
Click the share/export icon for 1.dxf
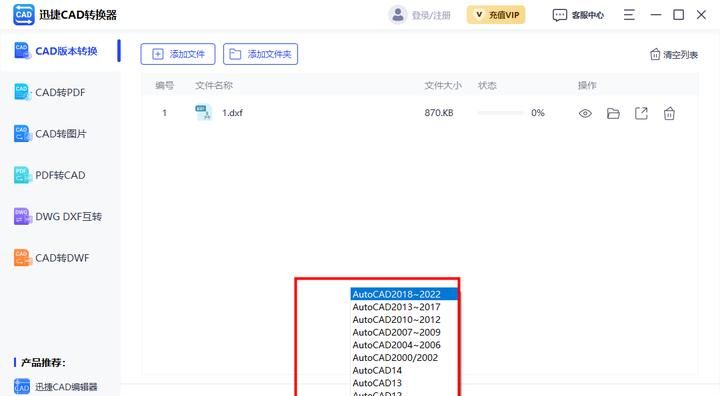641,113
